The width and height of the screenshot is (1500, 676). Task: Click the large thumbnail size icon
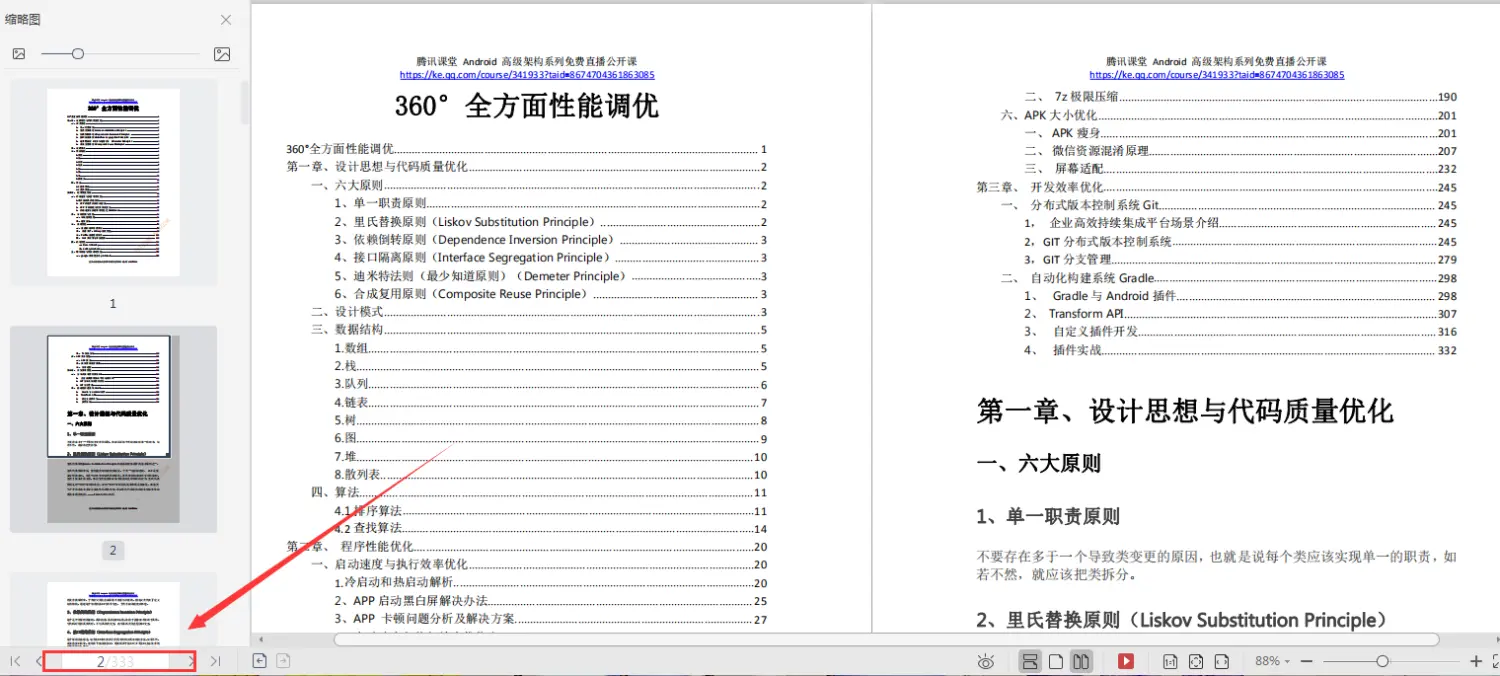click(222, 54)
